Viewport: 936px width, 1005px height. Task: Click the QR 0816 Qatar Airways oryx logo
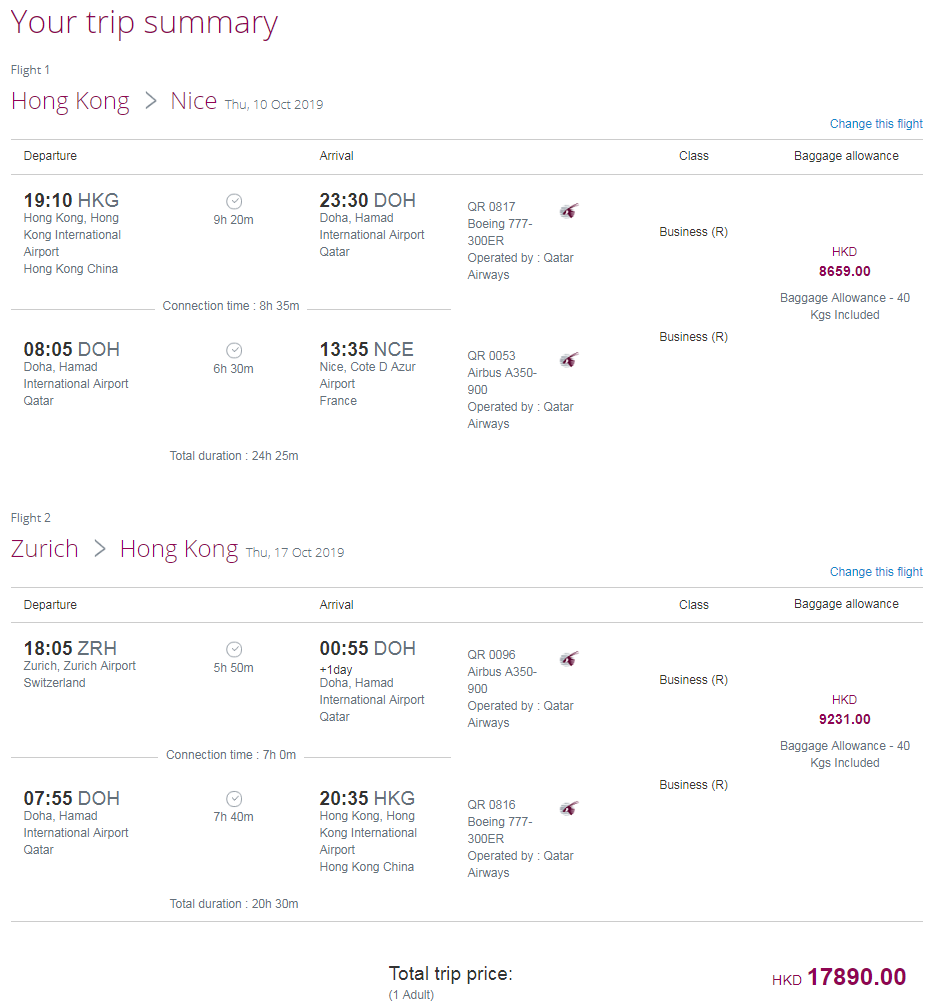tap(569, 808)
